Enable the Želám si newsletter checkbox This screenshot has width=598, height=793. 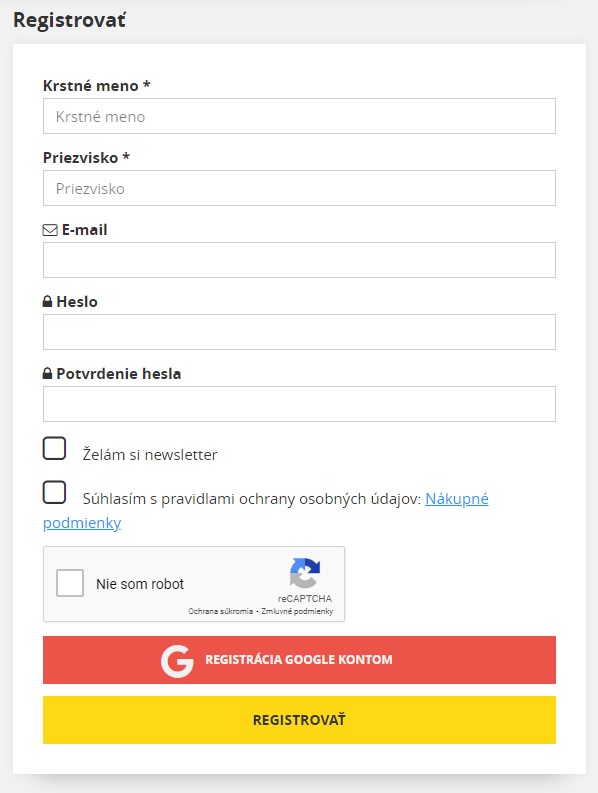54,448
